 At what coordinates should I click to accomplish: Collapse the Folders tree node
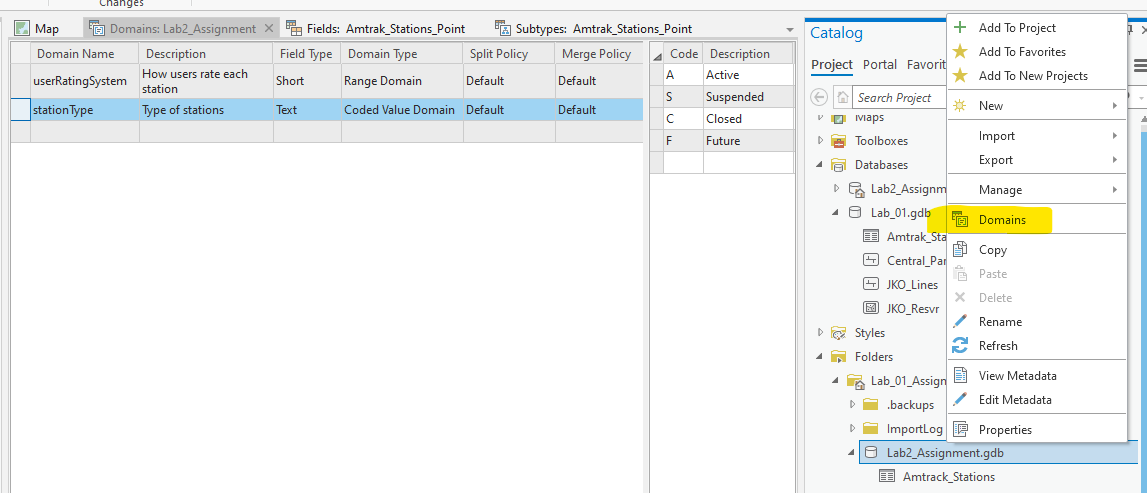click(x=821, y=357)
